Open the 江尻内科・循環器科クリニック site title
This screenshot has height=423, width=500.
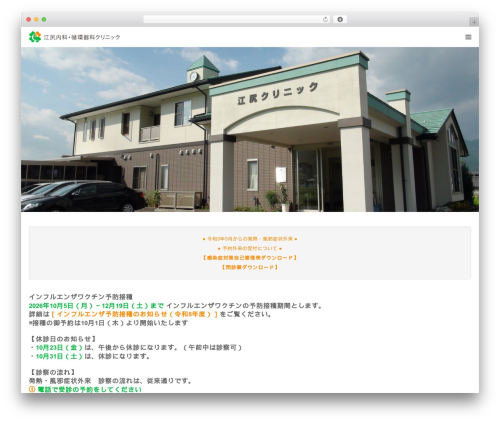pos(82,37)
